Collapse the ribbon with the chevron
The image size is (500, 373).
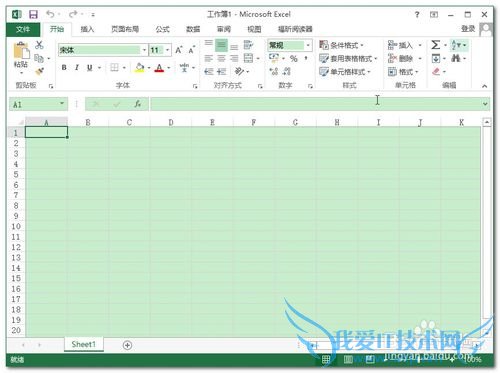point(484,86)
